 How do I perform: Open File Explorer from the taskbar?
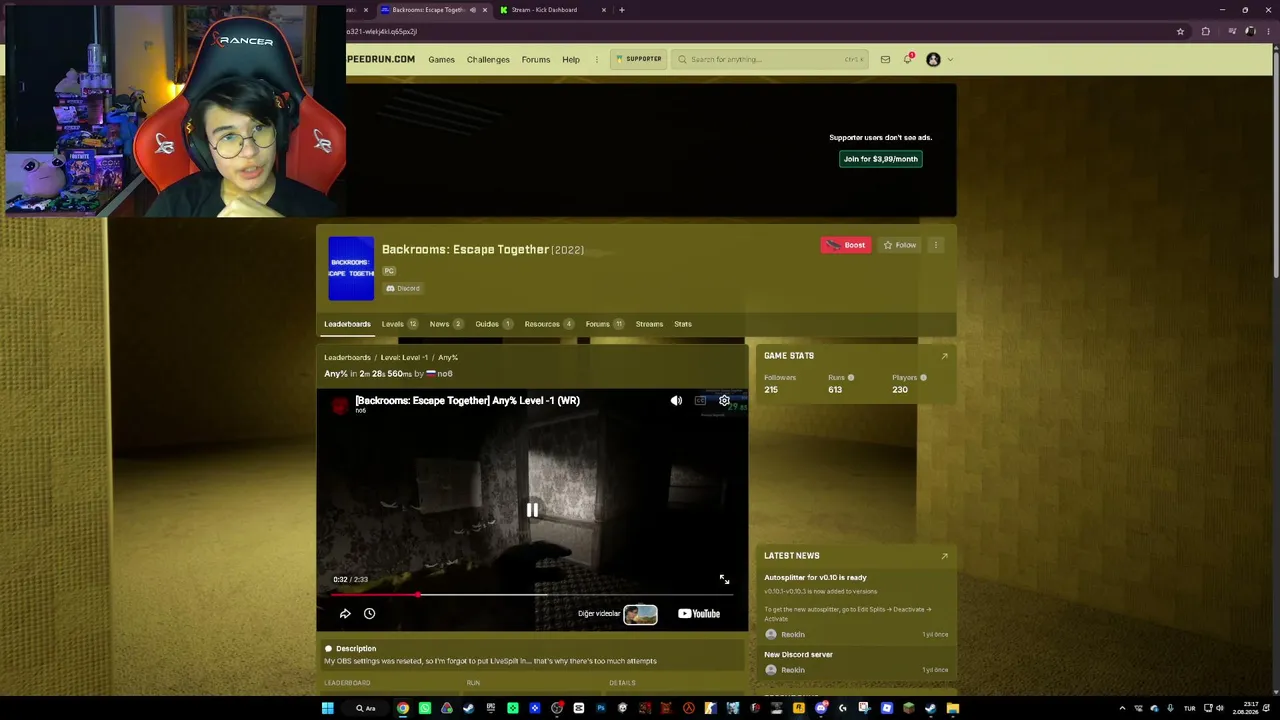953,709
